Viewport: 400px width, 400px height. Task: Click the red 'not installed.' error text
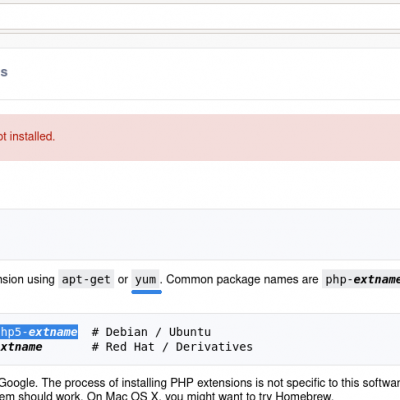pyautogui.click(x=27, y=137)
